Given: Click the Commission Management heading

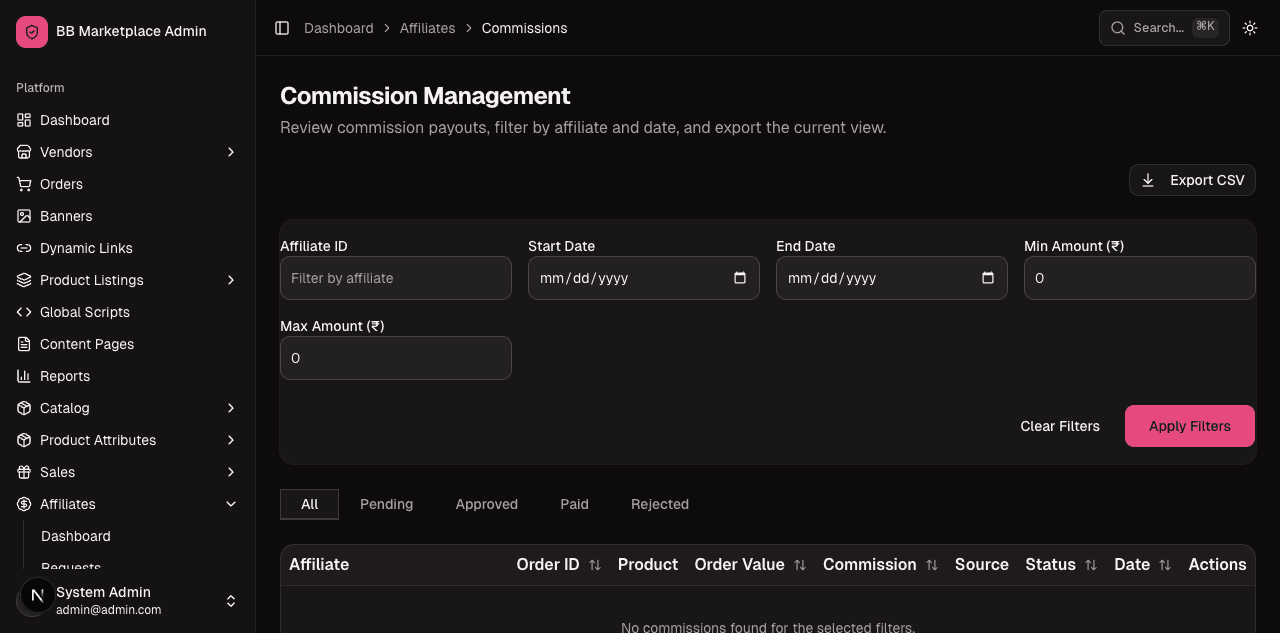Looking at the screenshot, I should click(425, 96).
